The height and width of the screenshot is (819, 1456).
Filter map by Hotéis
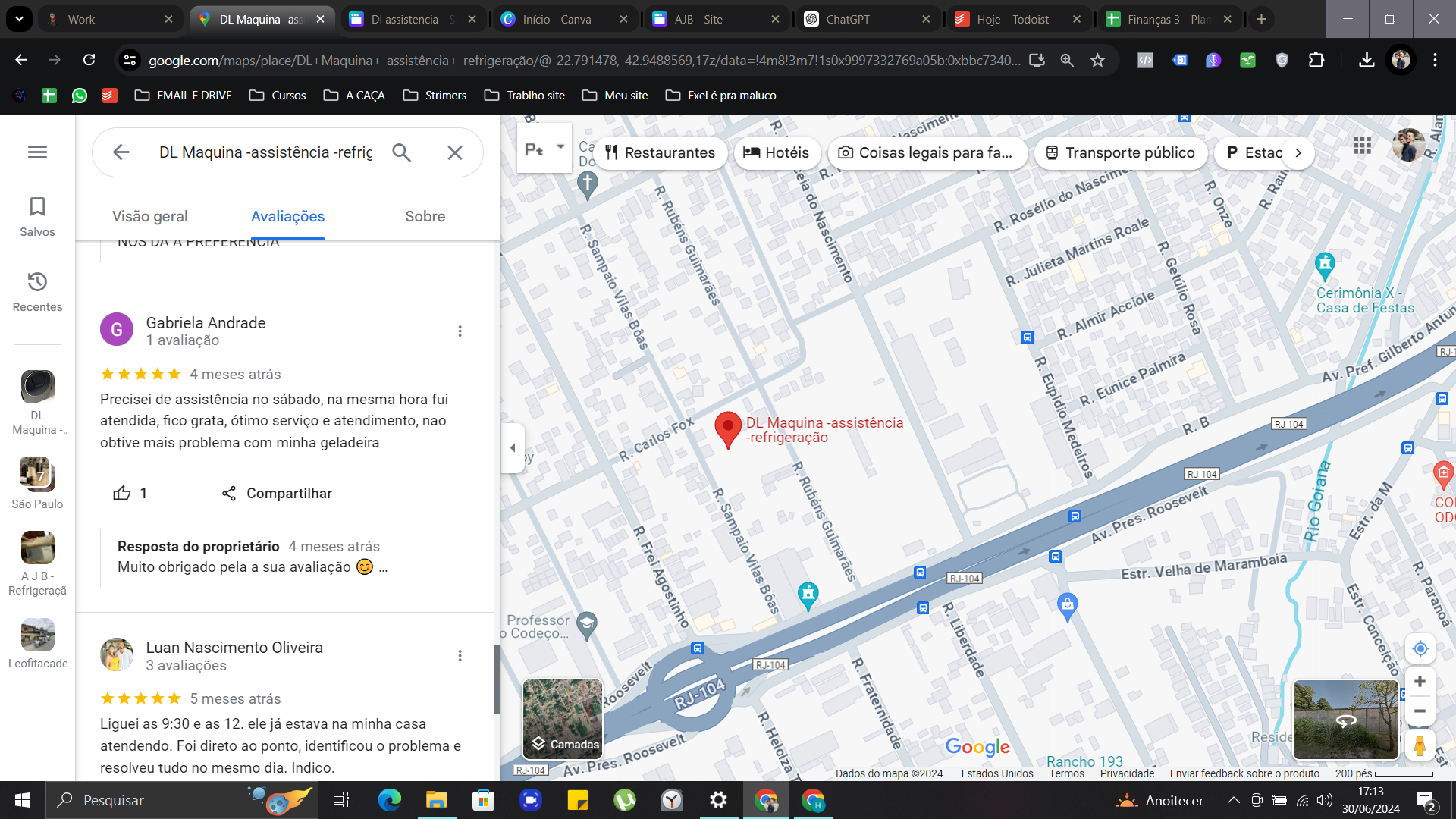(777, 152)
